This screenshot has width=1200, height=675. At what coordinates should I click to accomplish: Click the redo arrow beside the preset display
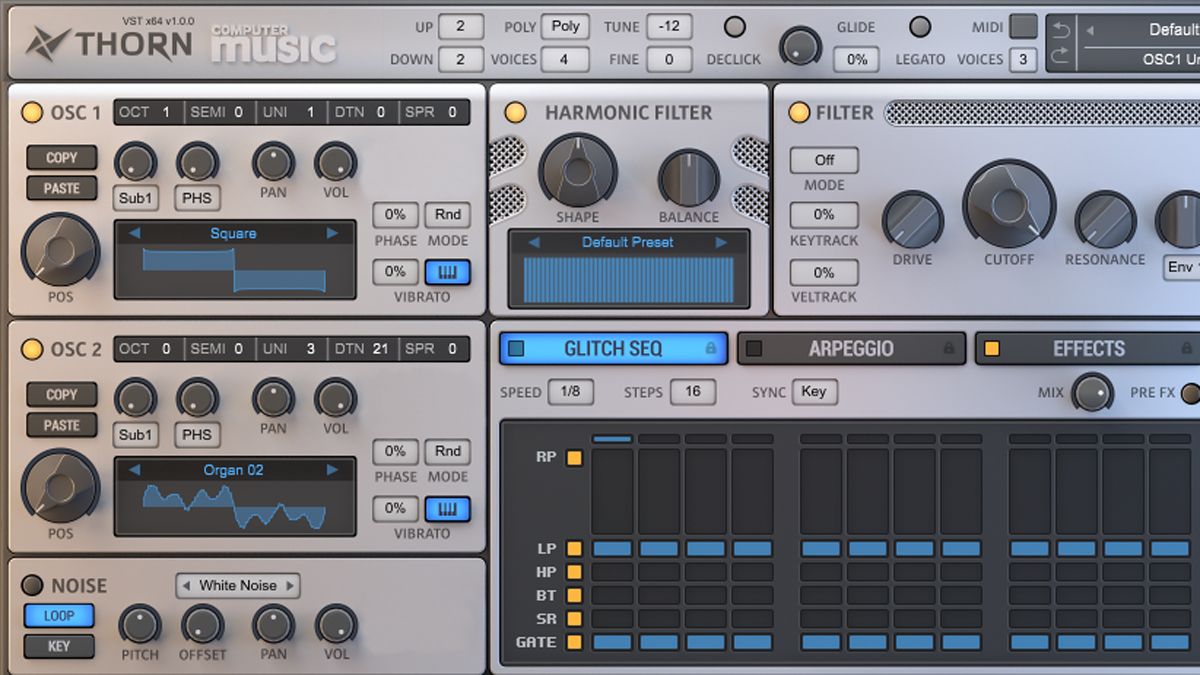[1061, 56]
